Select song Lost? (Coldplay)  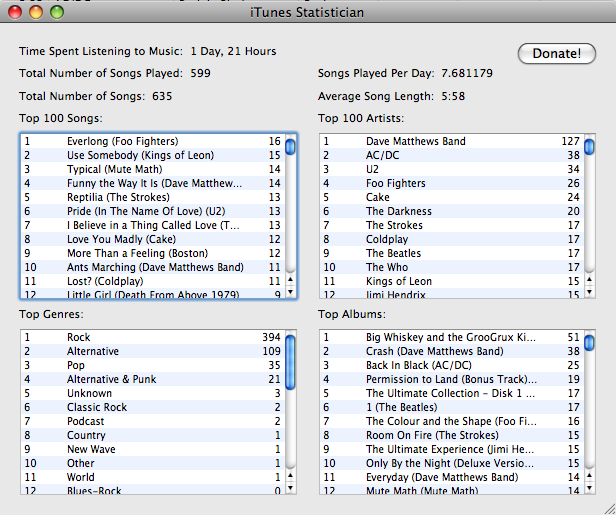coord(153,281)
